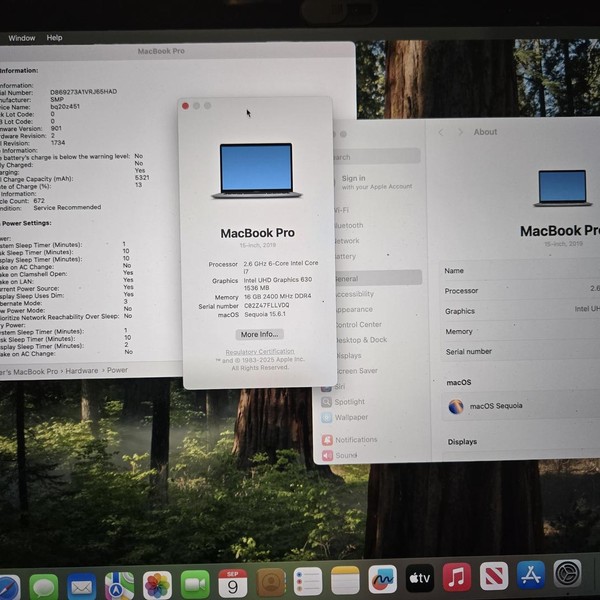The height and width of the screenshot is (600, 600).
Task: Open Regulatory Certification link
Action: click(260, 352)
